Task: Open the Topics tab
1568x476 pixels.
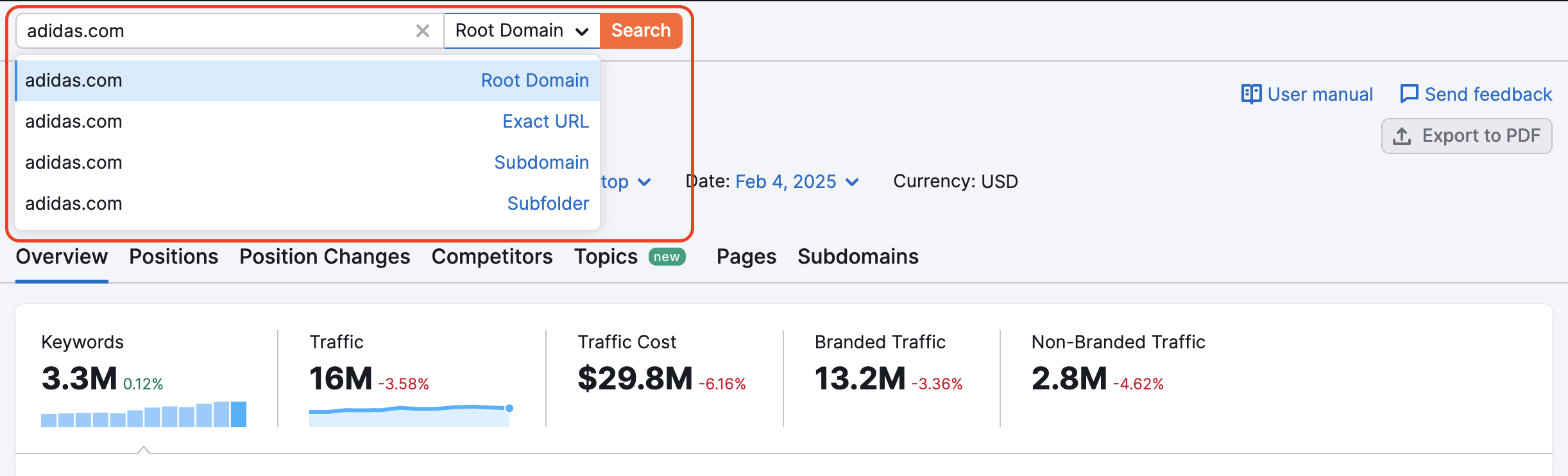Action: pos(606,257)
